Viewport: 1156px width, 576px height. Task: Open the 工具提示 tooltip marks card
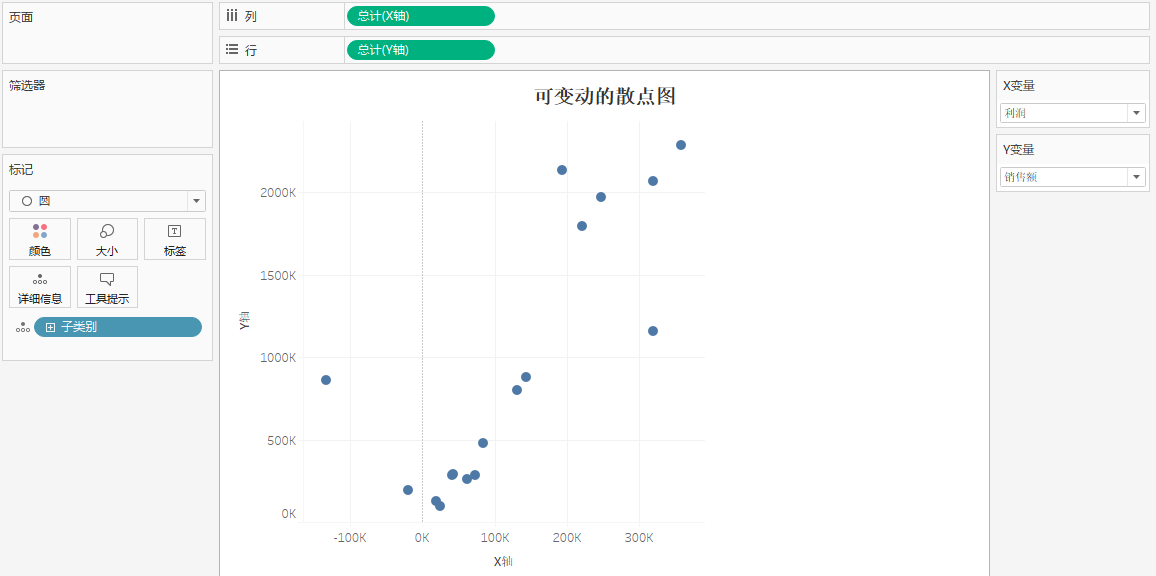[107, 287]
